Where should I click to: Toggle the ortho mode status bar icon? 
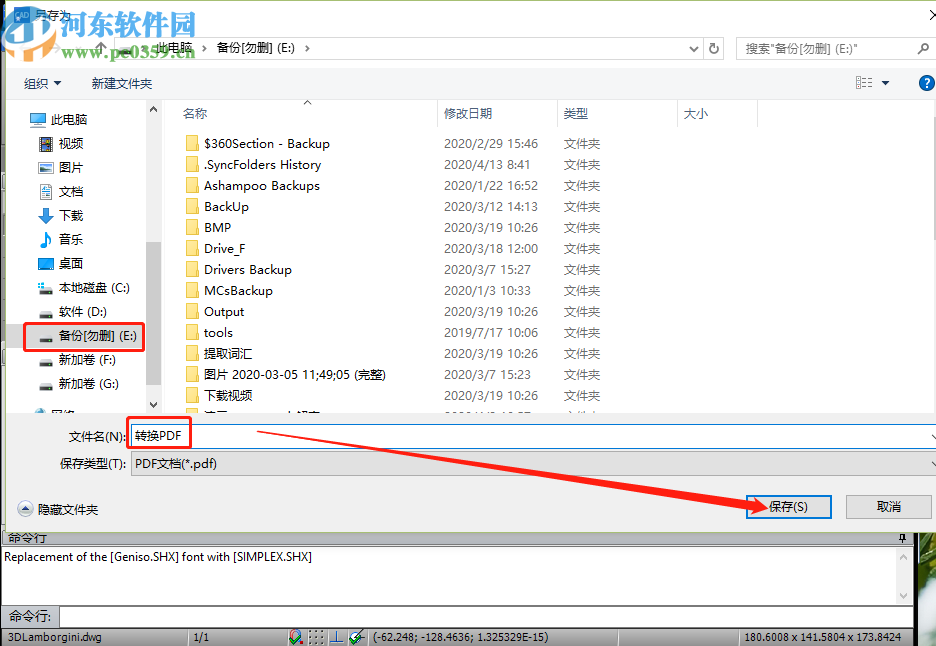[x=337, y=637]
